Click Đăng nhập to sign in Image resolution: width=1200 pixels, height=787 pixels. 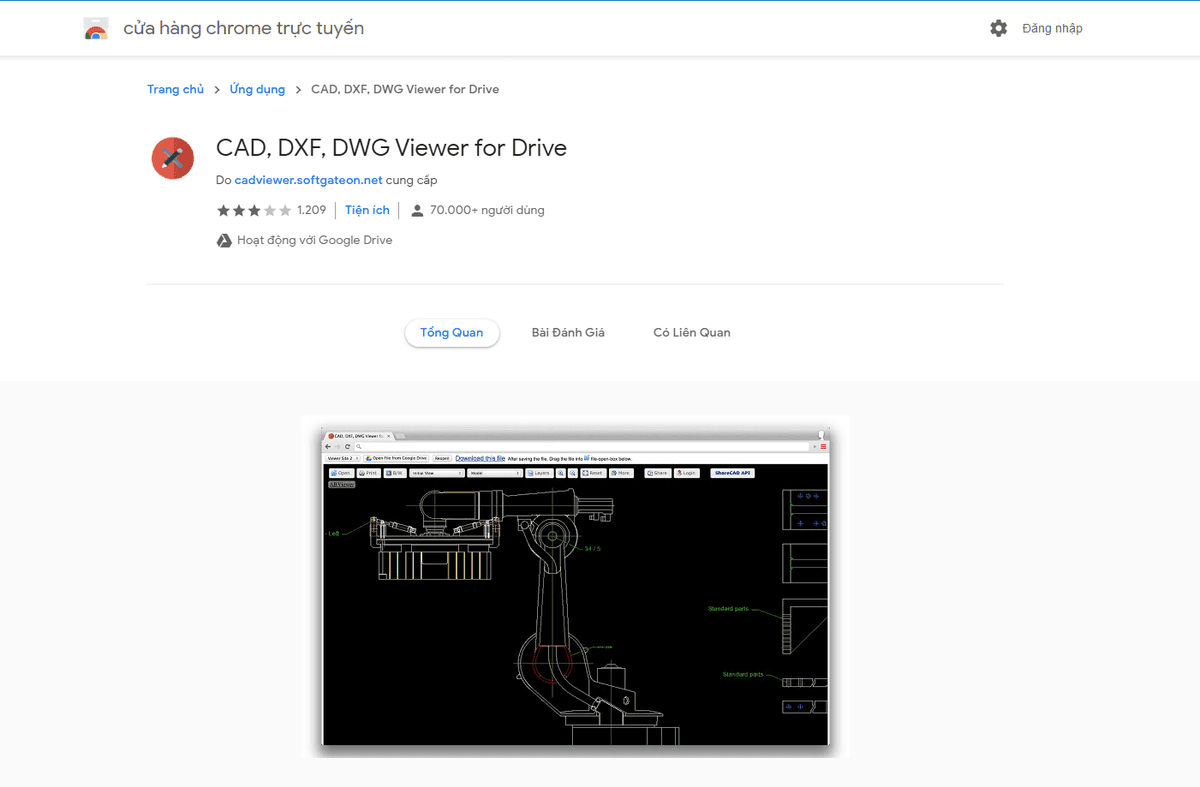tap(1052, 28)
